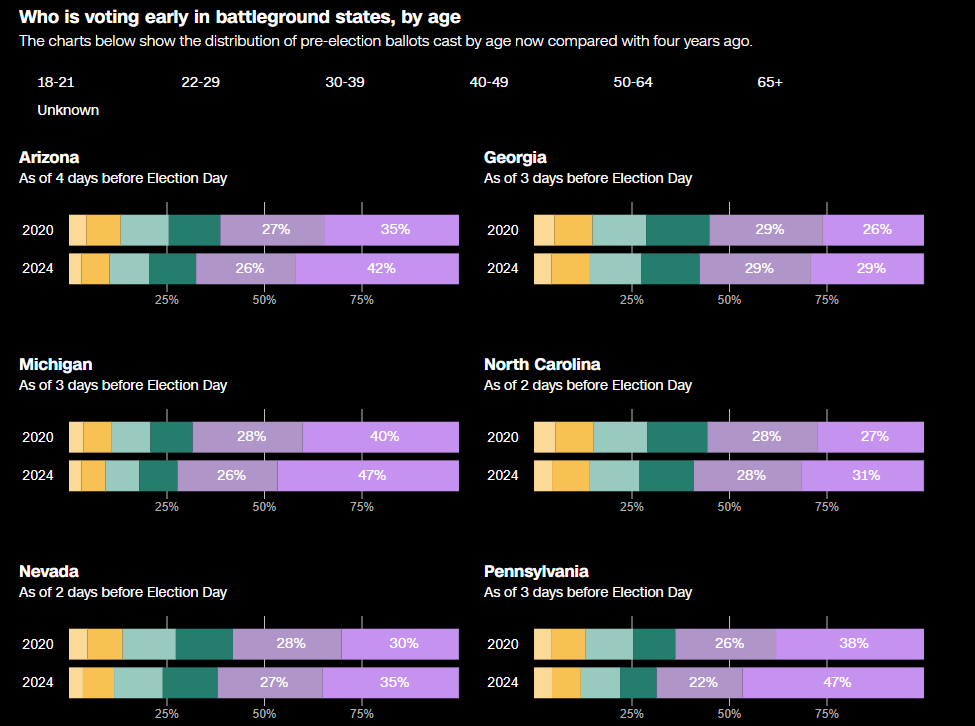
Task: Select Michigan 2024 bar's 47% segment
Action: coord(368,476)
